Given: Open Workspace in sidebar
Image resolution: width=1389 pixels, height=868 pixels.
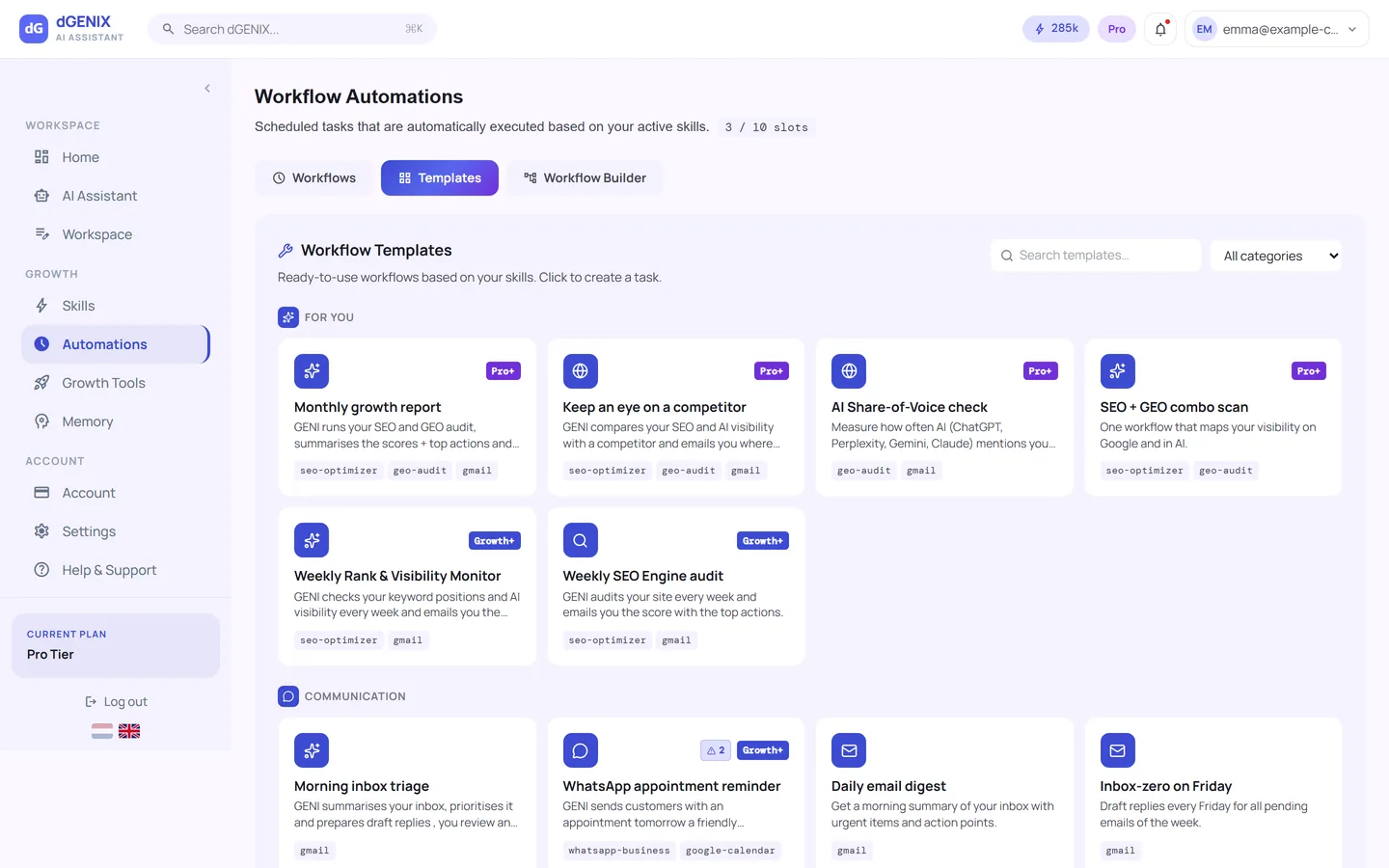Looking at the screenshot, I should (x=115, y=234).
